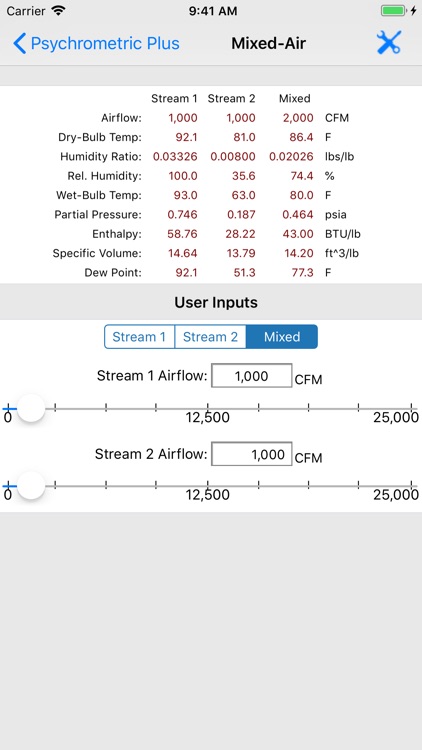Tap the back chevron arrow icon

[x=20, y=44]
